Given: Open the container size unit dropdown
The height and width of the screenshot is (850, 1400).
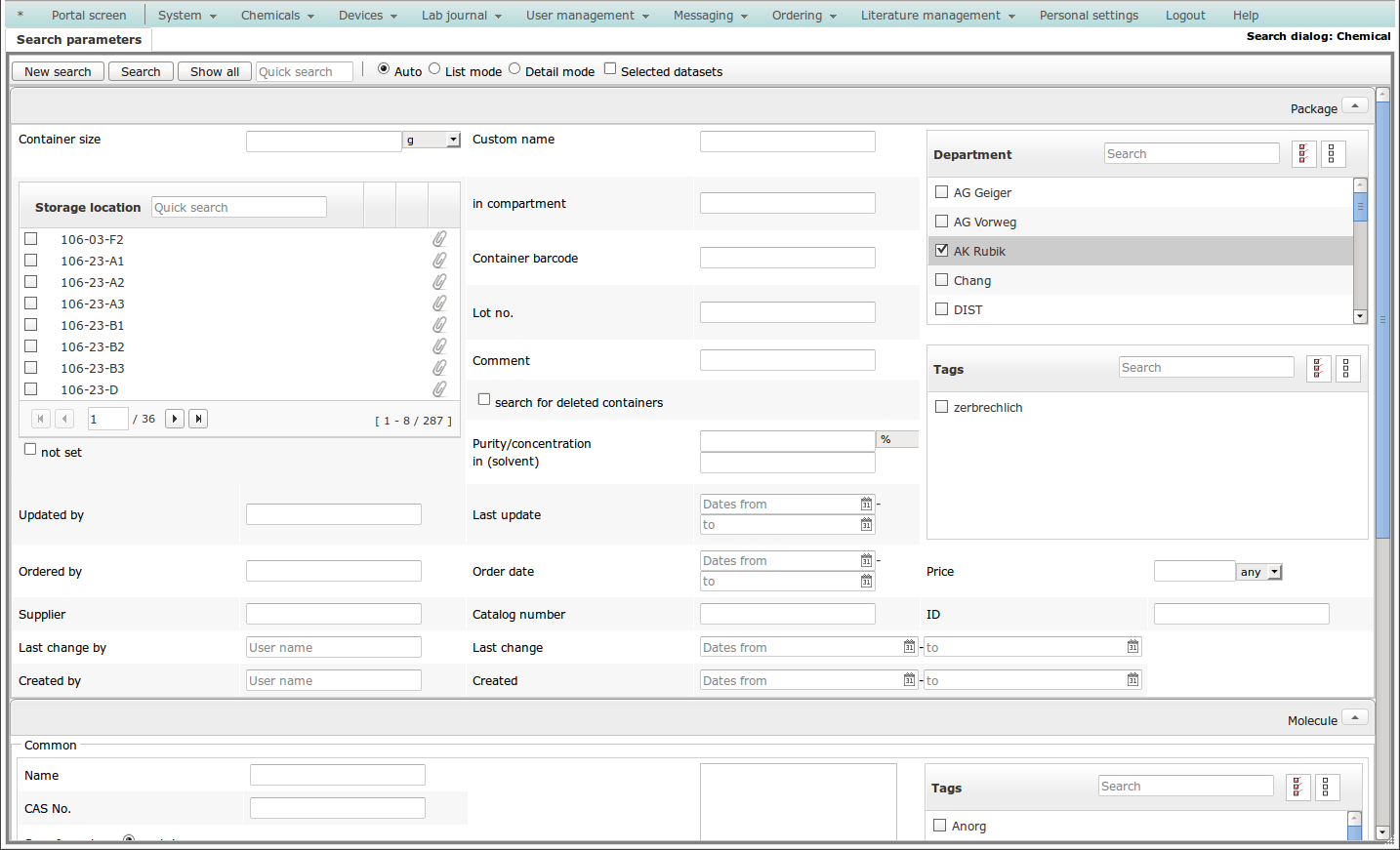Looking at the screenshot, I should point(453,141).
